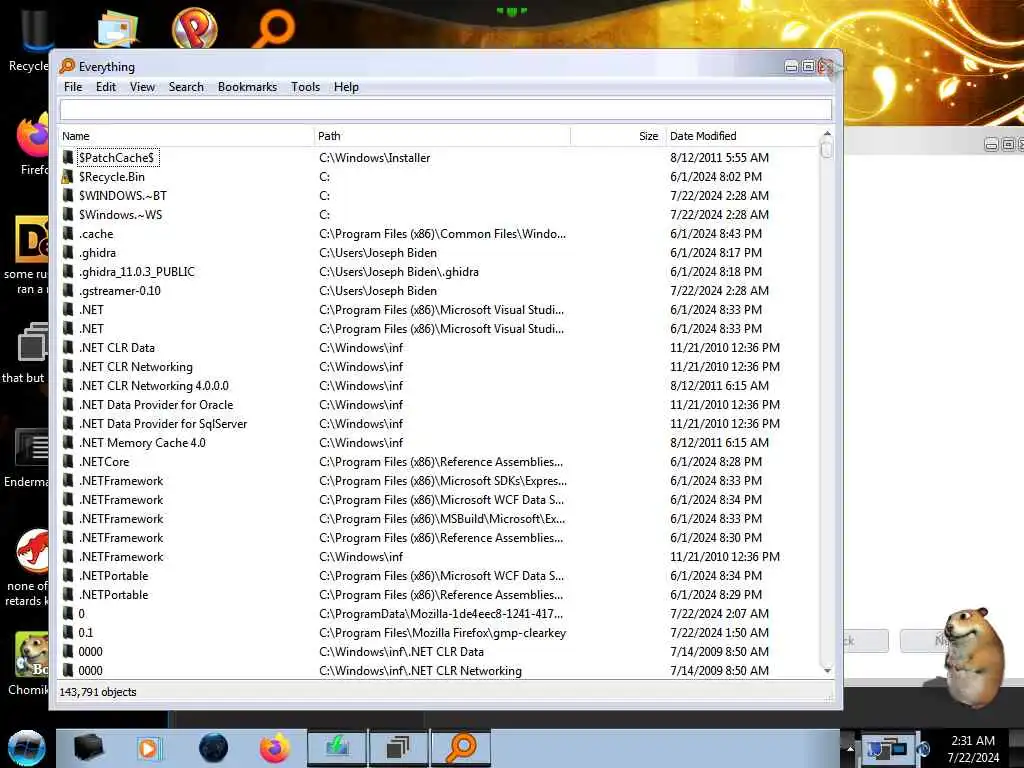Click path C:\Program Files\Mozilla Firefox\gmp-clearkey

tap(443, 632)
